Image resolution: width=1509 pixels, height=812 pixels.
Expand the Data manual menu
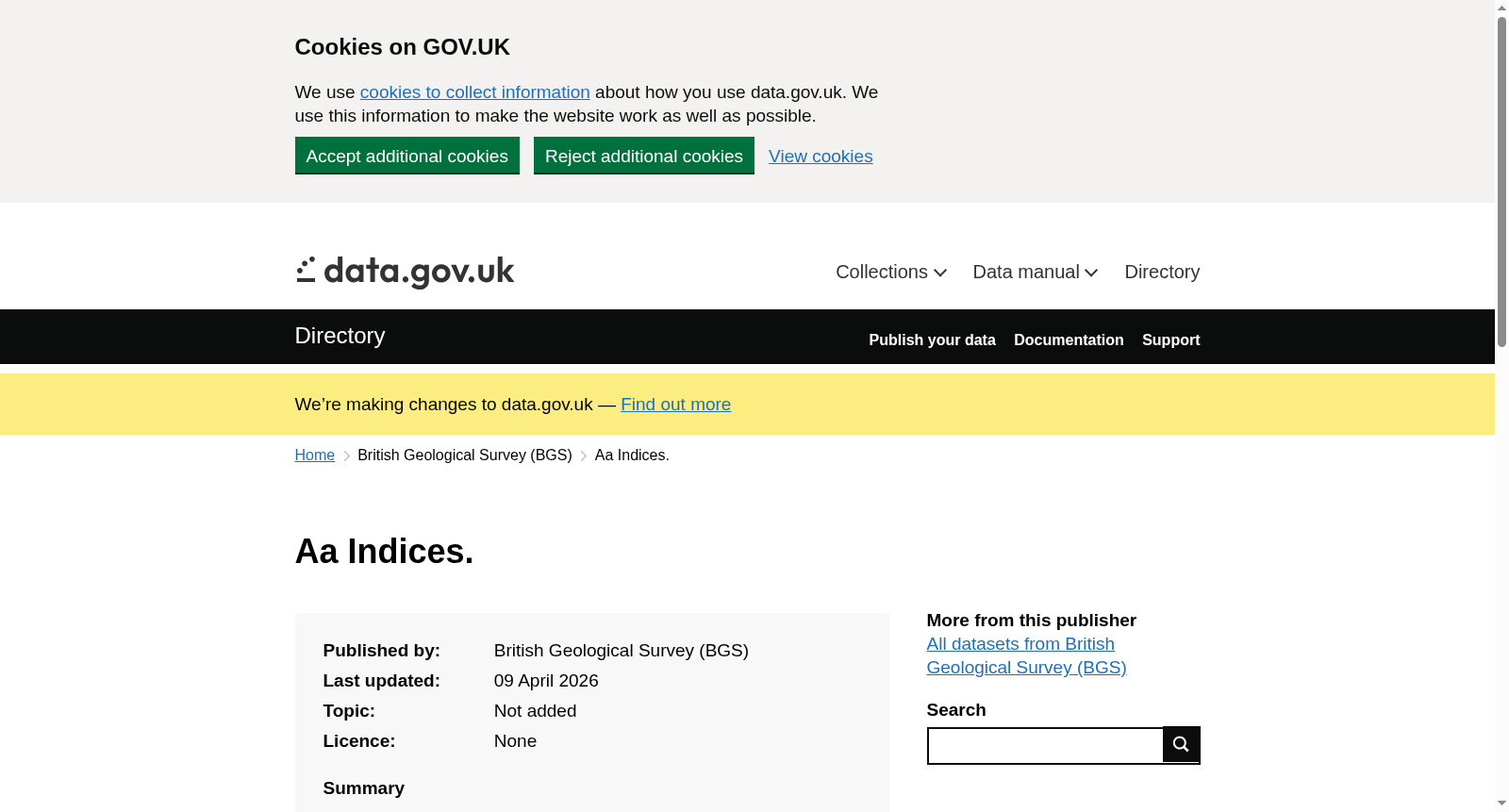[1036, 272]
